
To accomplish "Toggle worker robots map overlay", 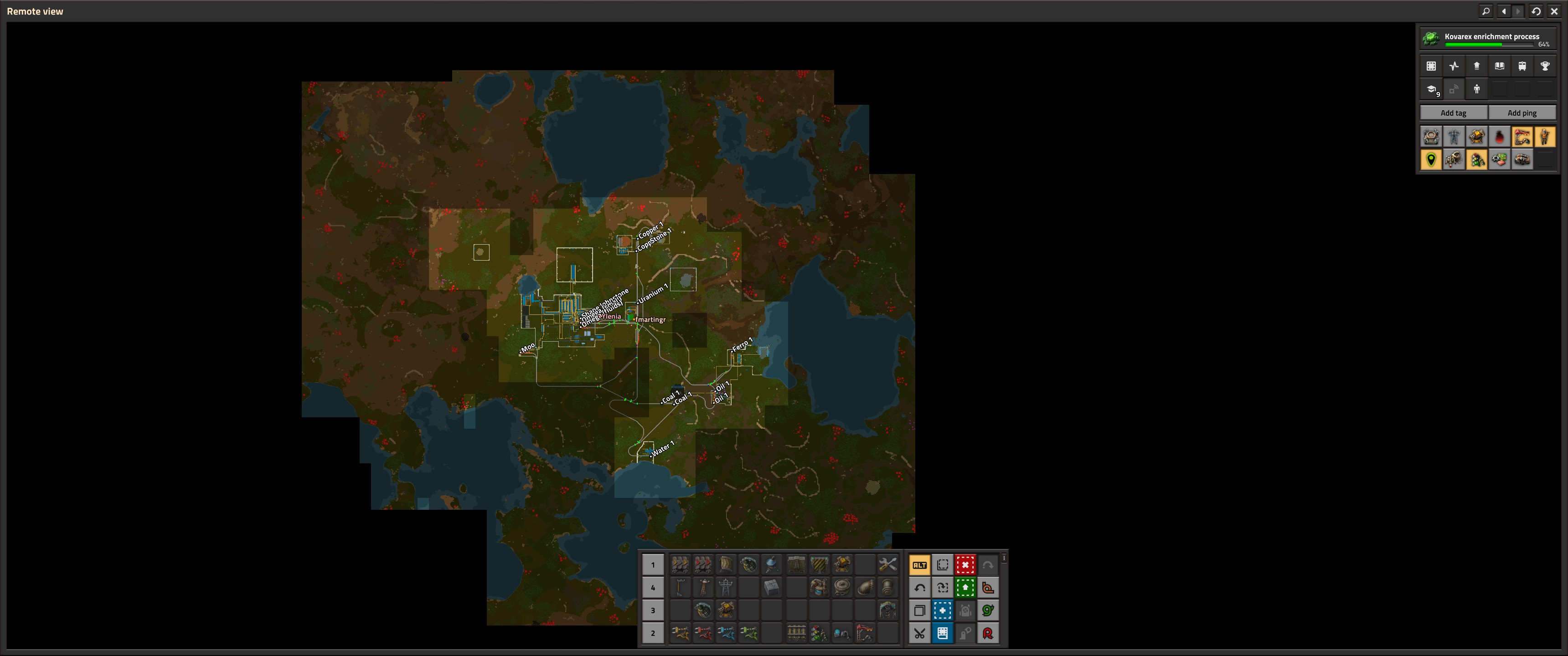I will (1454, 160).
